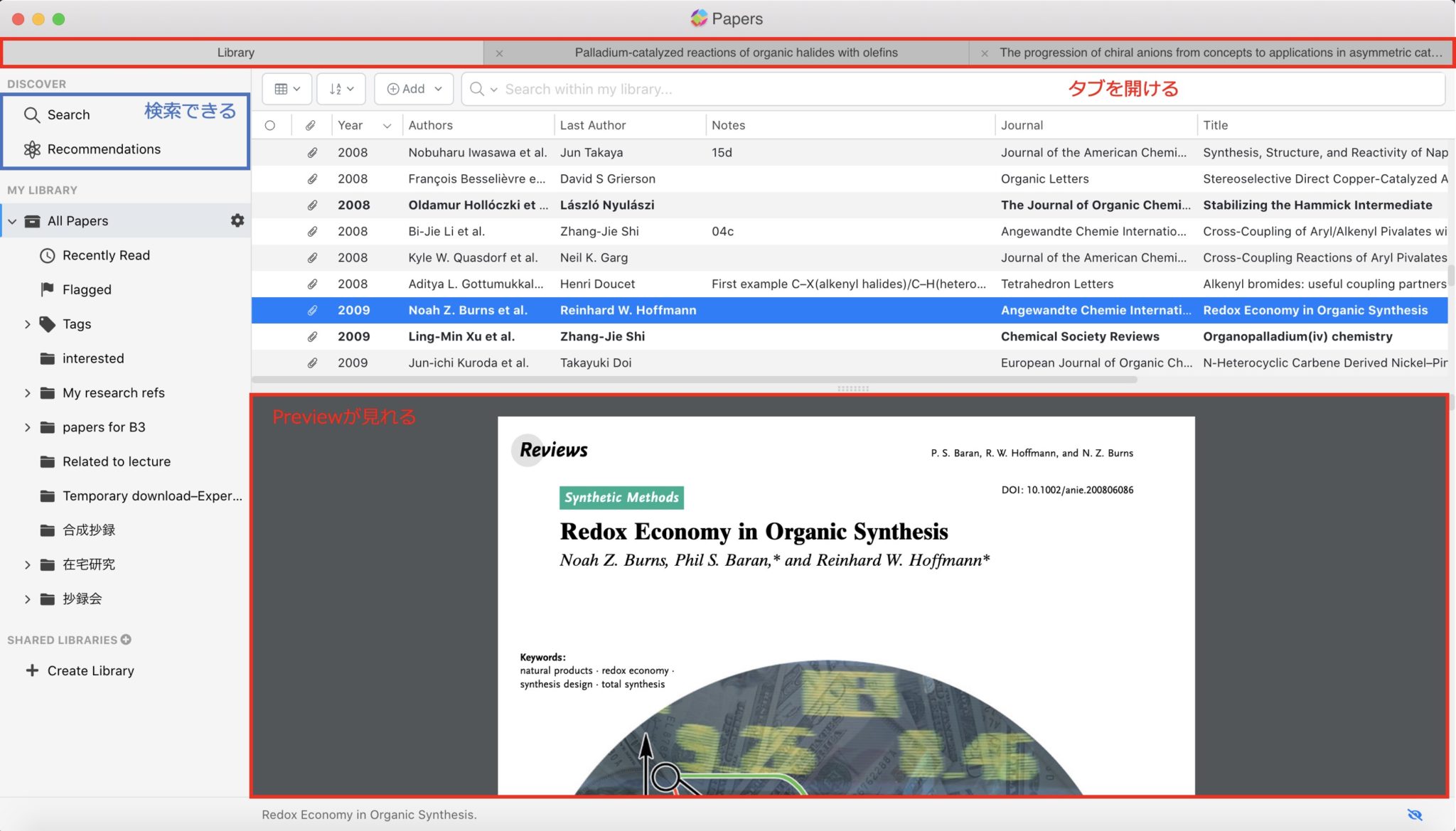Image resolution: width=1456 pixels, height=831 pixels.
Task: Click the horizontal scrollbar under the table
Action: [x=695, y=380]
